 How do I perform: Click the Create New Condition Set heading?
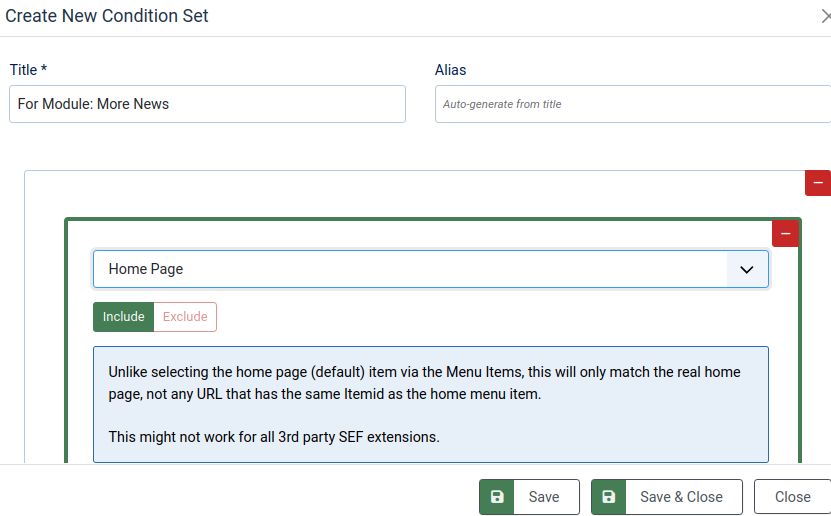[x=108, y=16]
